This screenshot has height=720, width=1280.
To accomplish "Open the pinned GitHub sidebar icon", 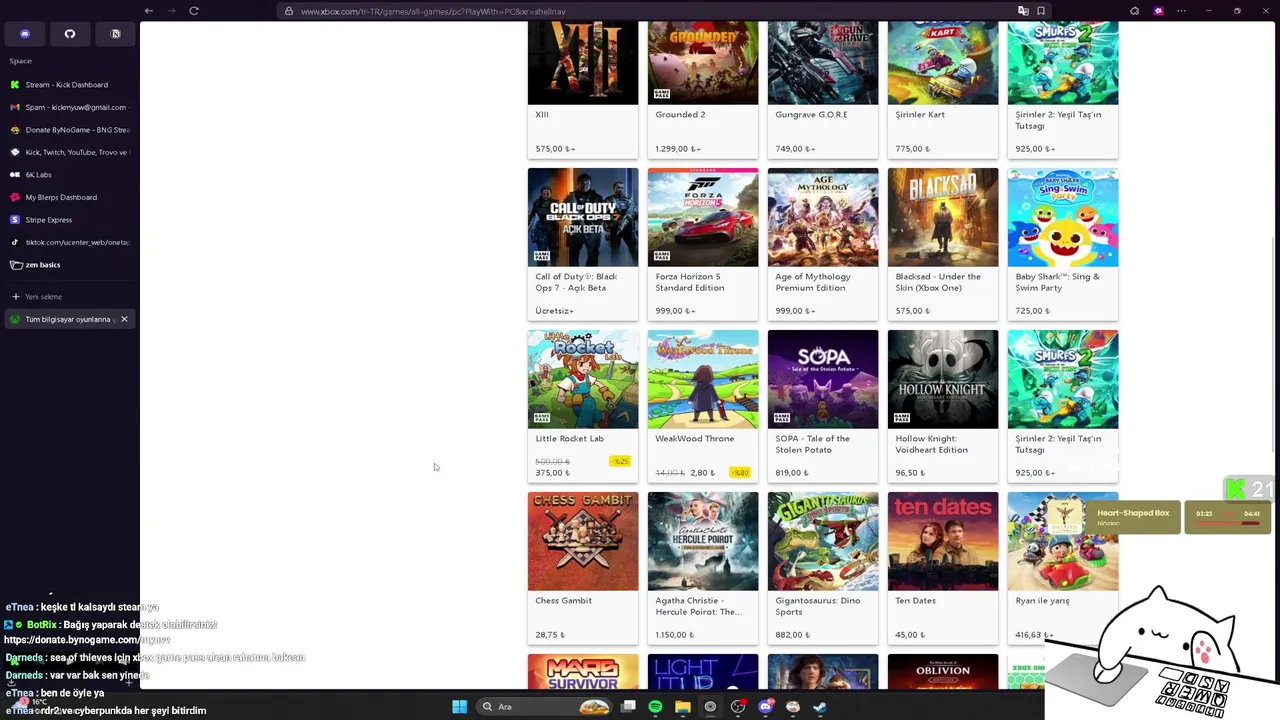I will pos(70,34).
